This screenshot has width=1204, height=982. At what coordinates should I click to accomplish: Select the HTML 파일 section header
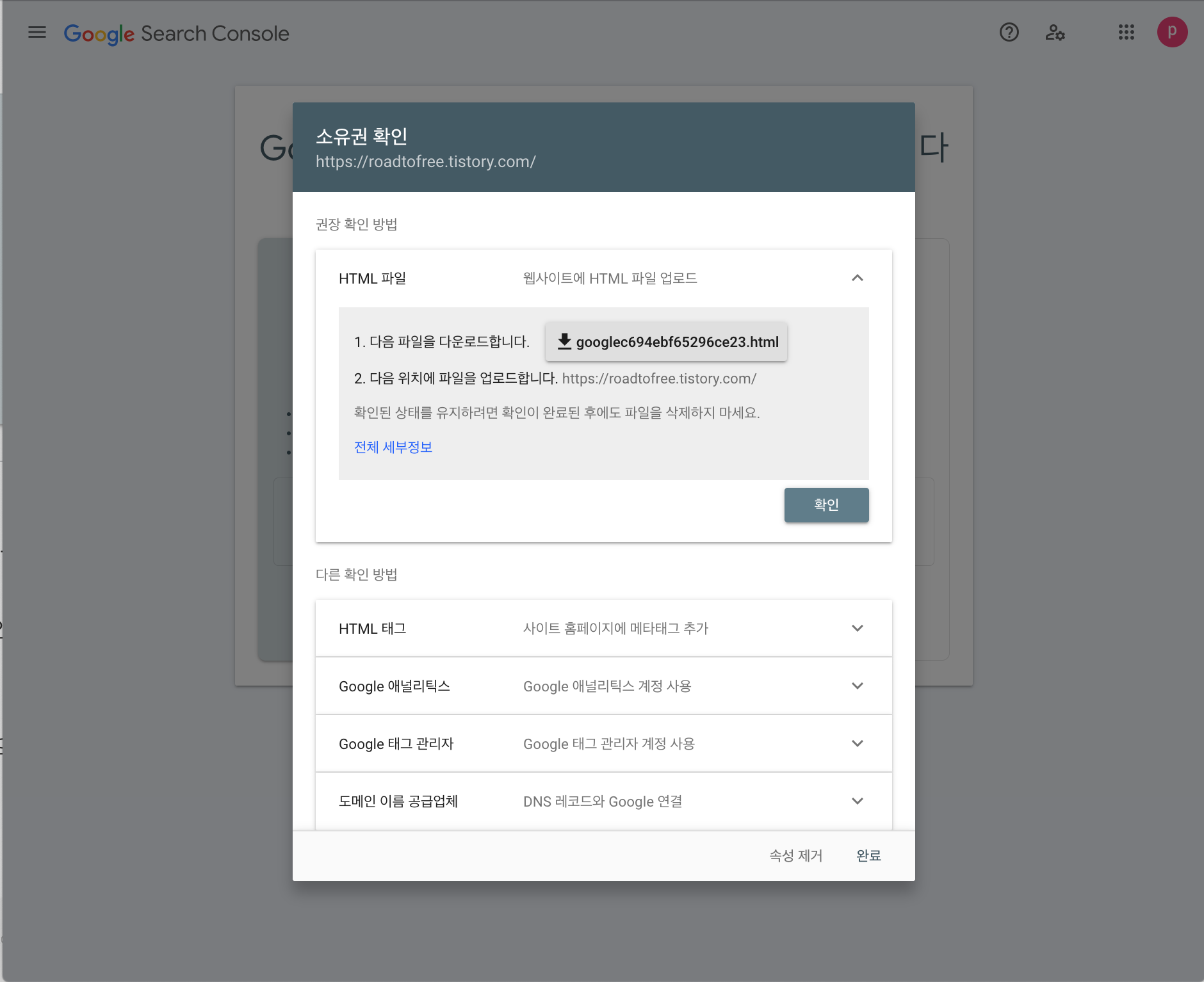click(x=371, y=278)
